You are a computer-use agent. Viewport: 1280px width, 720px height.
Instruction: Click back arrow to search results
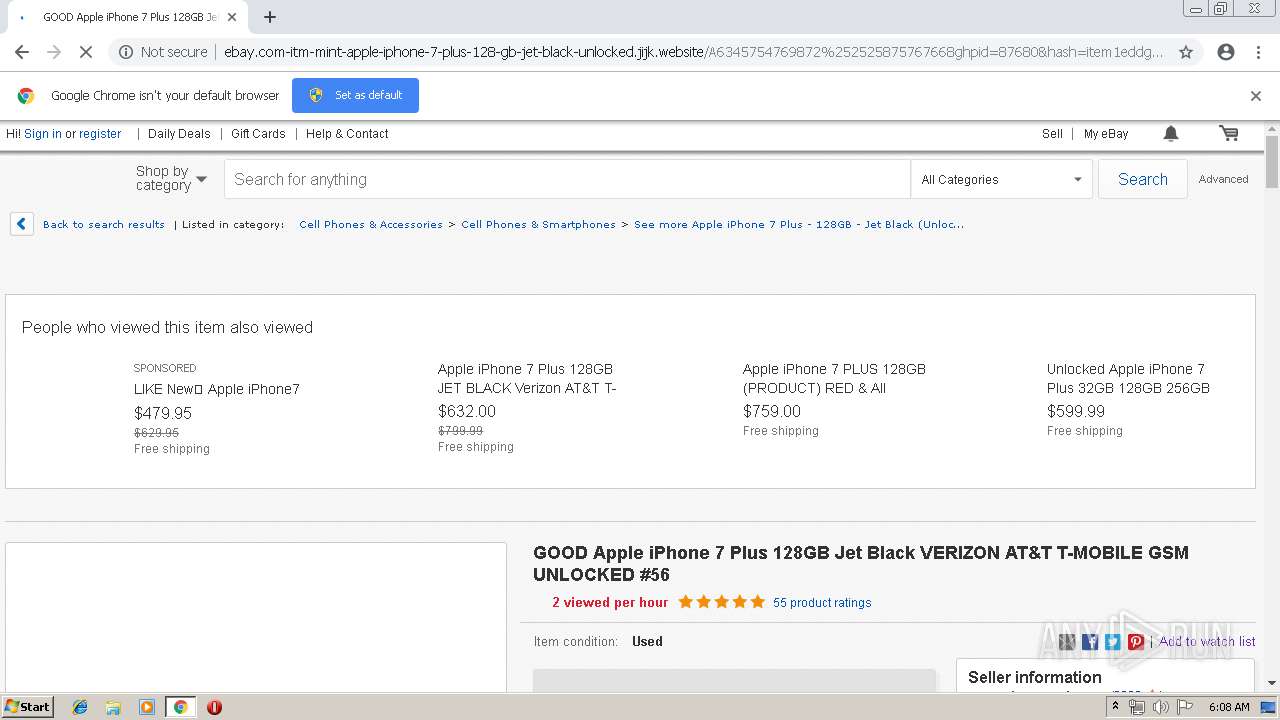(22, 224)
